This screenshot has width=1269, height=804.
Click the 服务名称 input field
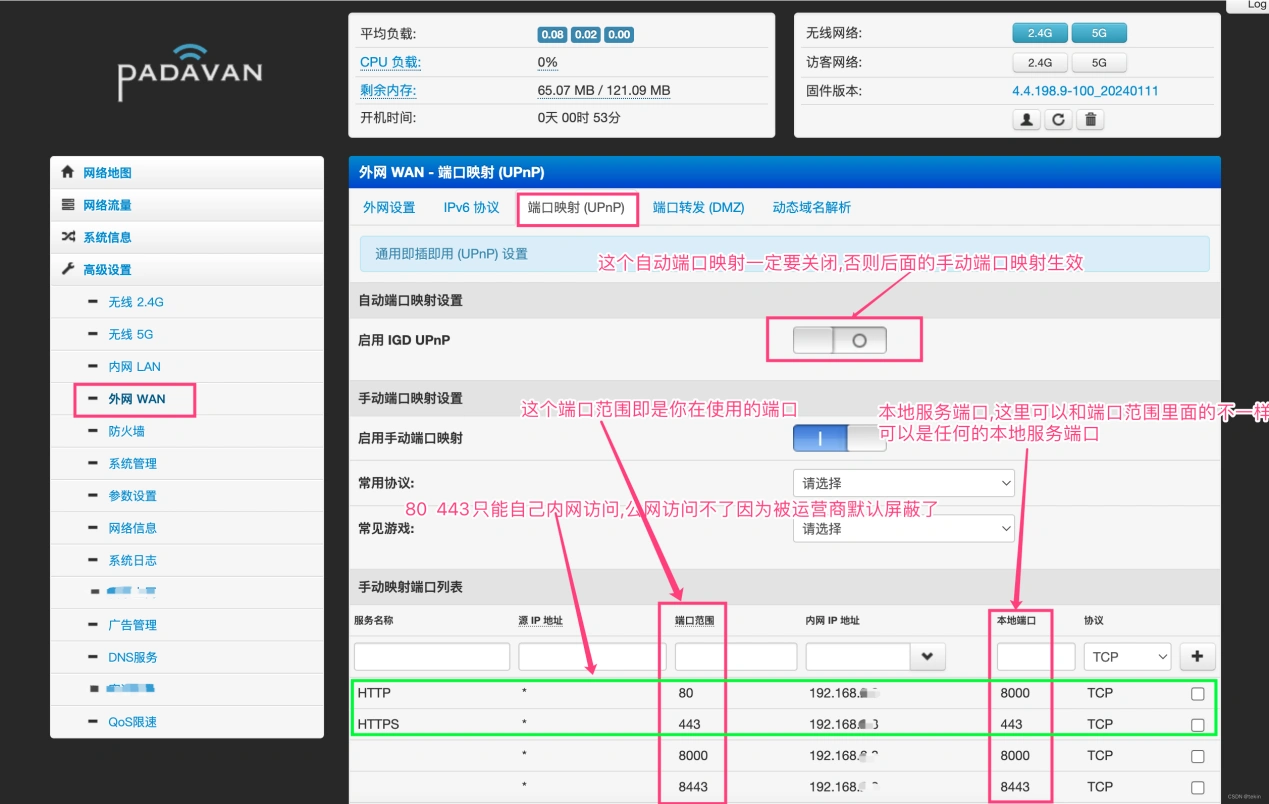point(431,656)
